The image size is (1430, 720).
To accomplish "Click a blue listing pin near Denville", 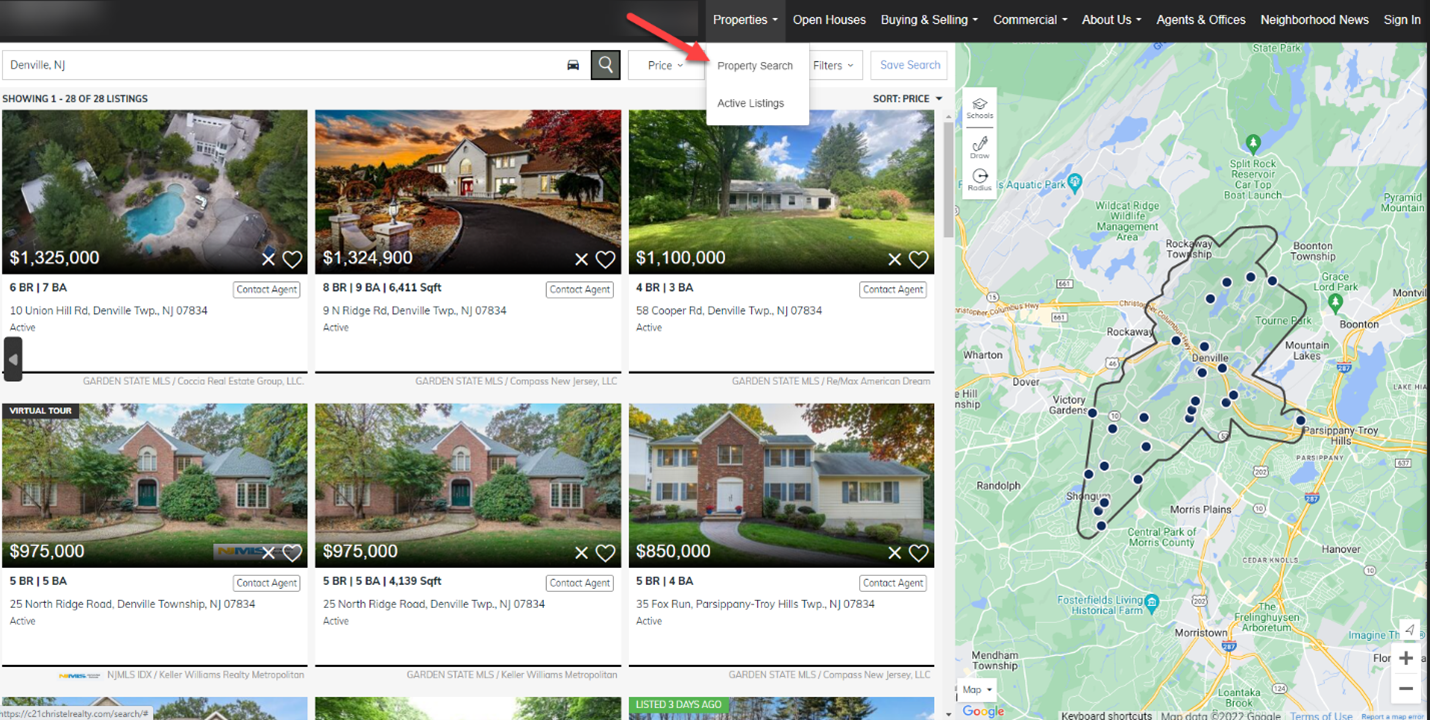I will pos(1222,368).
